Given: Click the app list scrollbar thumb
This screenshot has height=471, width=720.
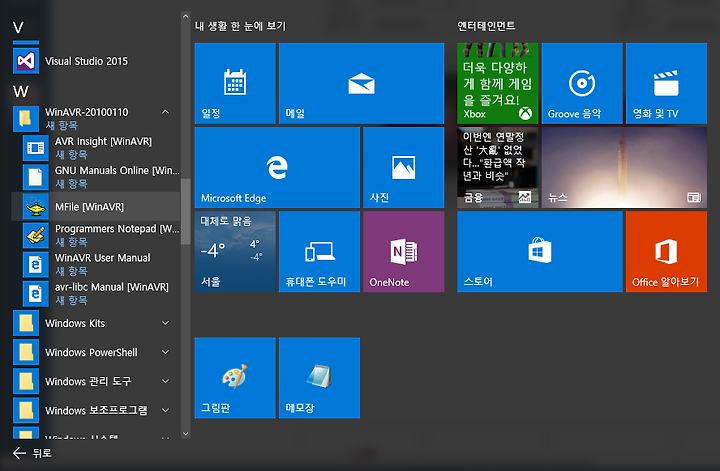Looking at the screenshot, I should tap(186, 212).
